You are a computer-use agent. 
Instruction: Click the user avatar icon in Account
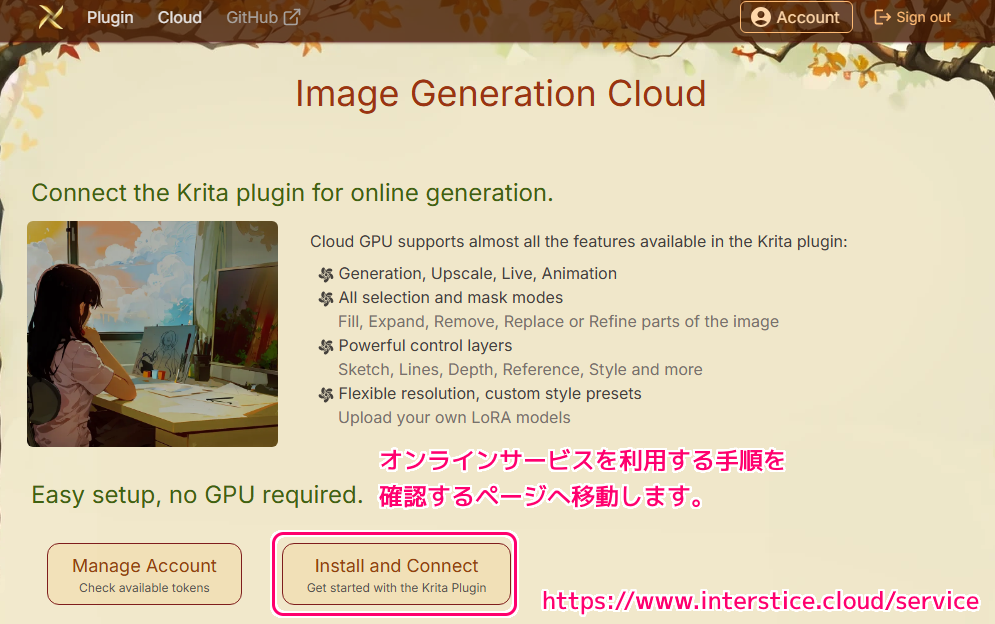pos(760,17)
